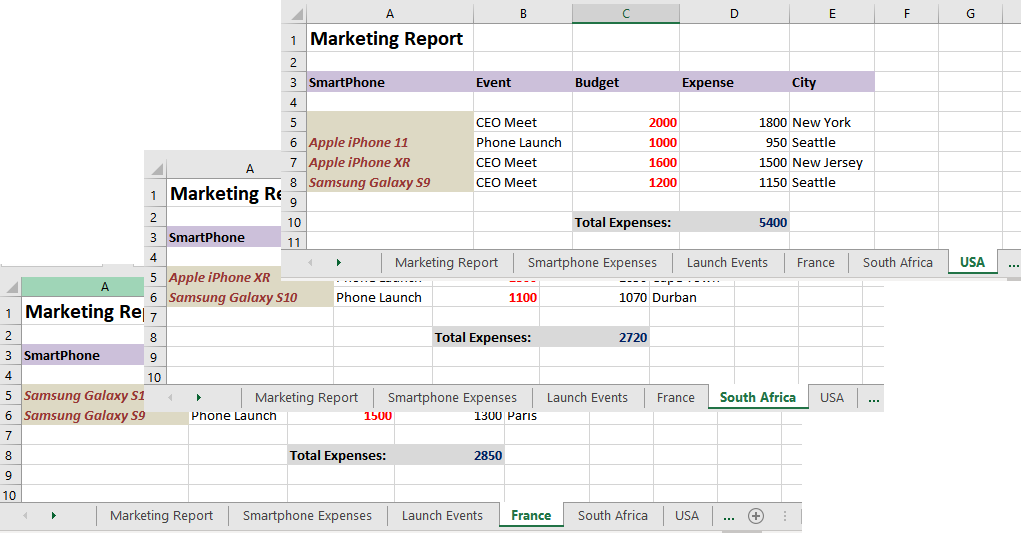Viewport: 1021px width, 533px height.
Task: Click select-all corner in USA window
Action: [296, 14]
